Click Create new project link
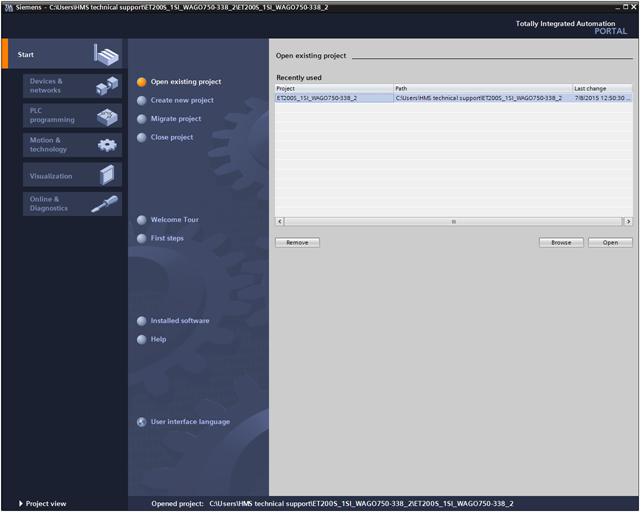Viewport: 640px width, 512px height. coord(182,100)
